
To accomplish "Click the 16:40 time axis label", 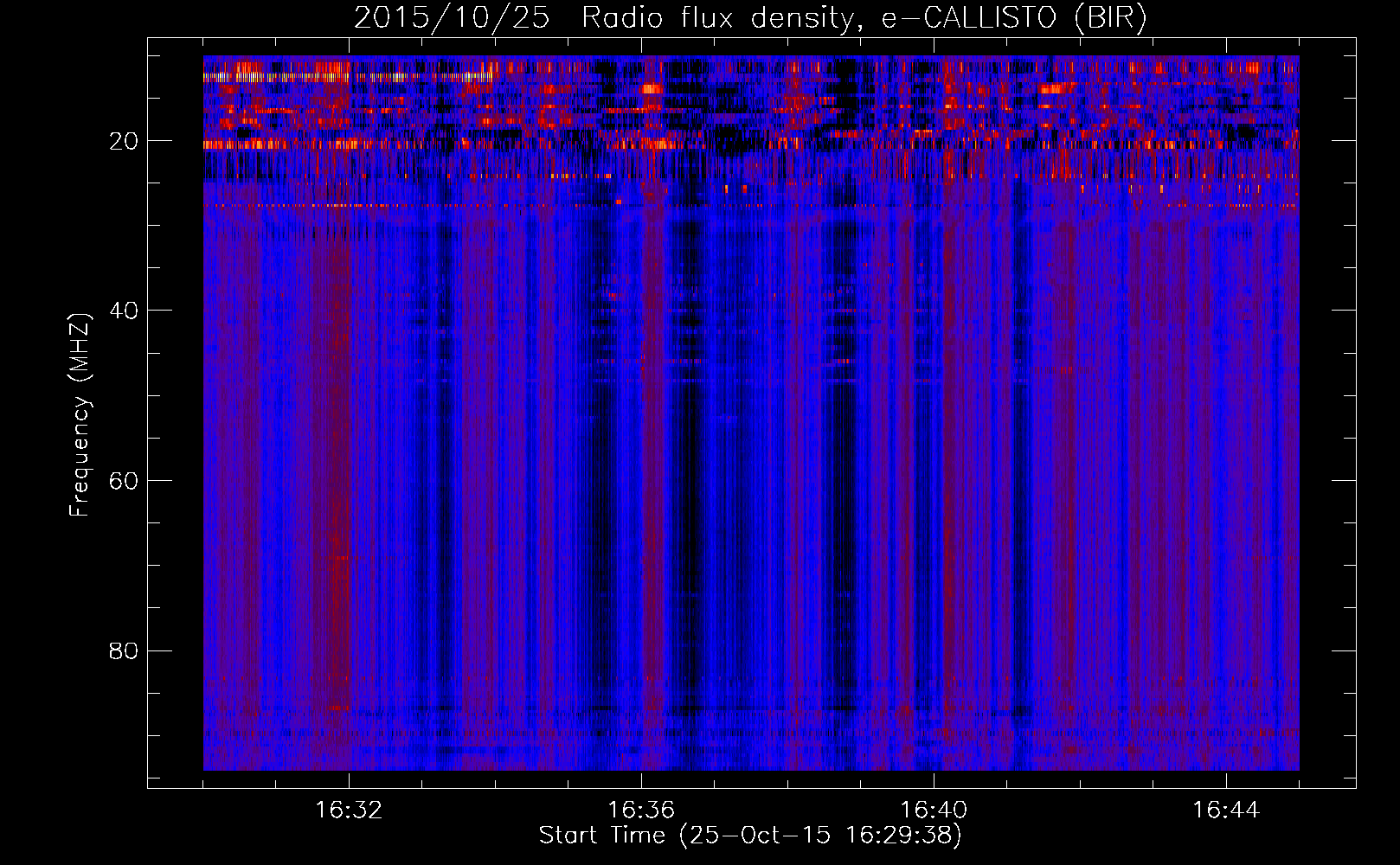I will tap(934, 811).
